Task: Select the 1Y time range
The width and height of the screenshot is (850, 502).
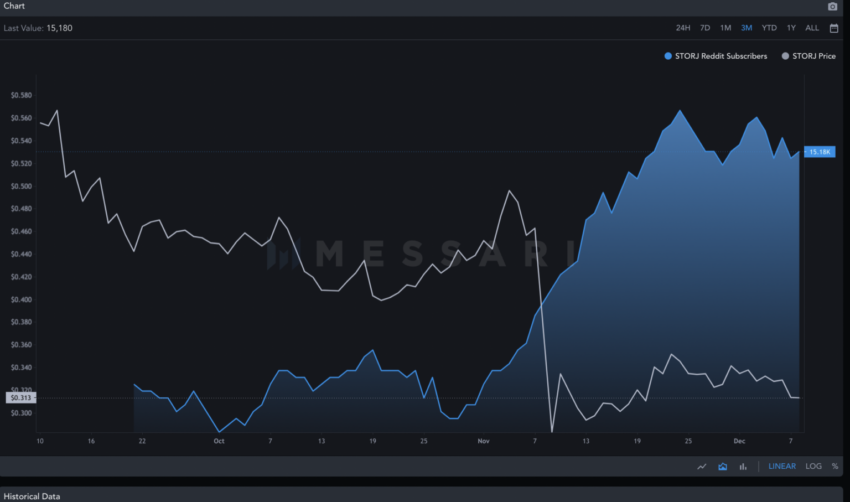Action: [x=791, y=28]
